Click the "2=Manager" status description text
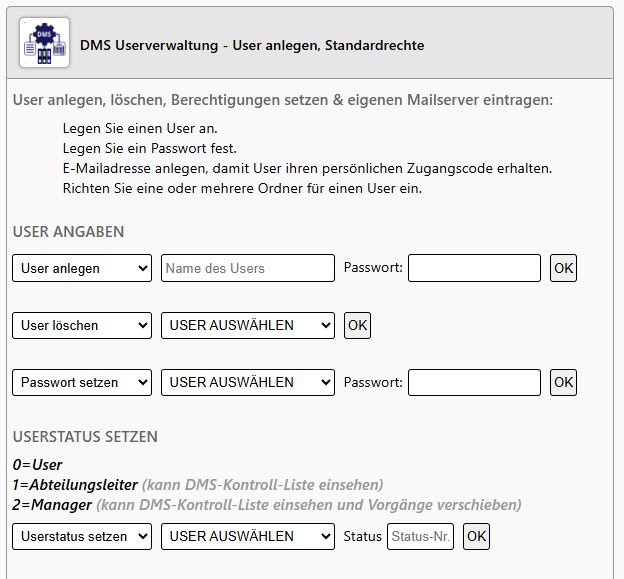 point(52,505)
